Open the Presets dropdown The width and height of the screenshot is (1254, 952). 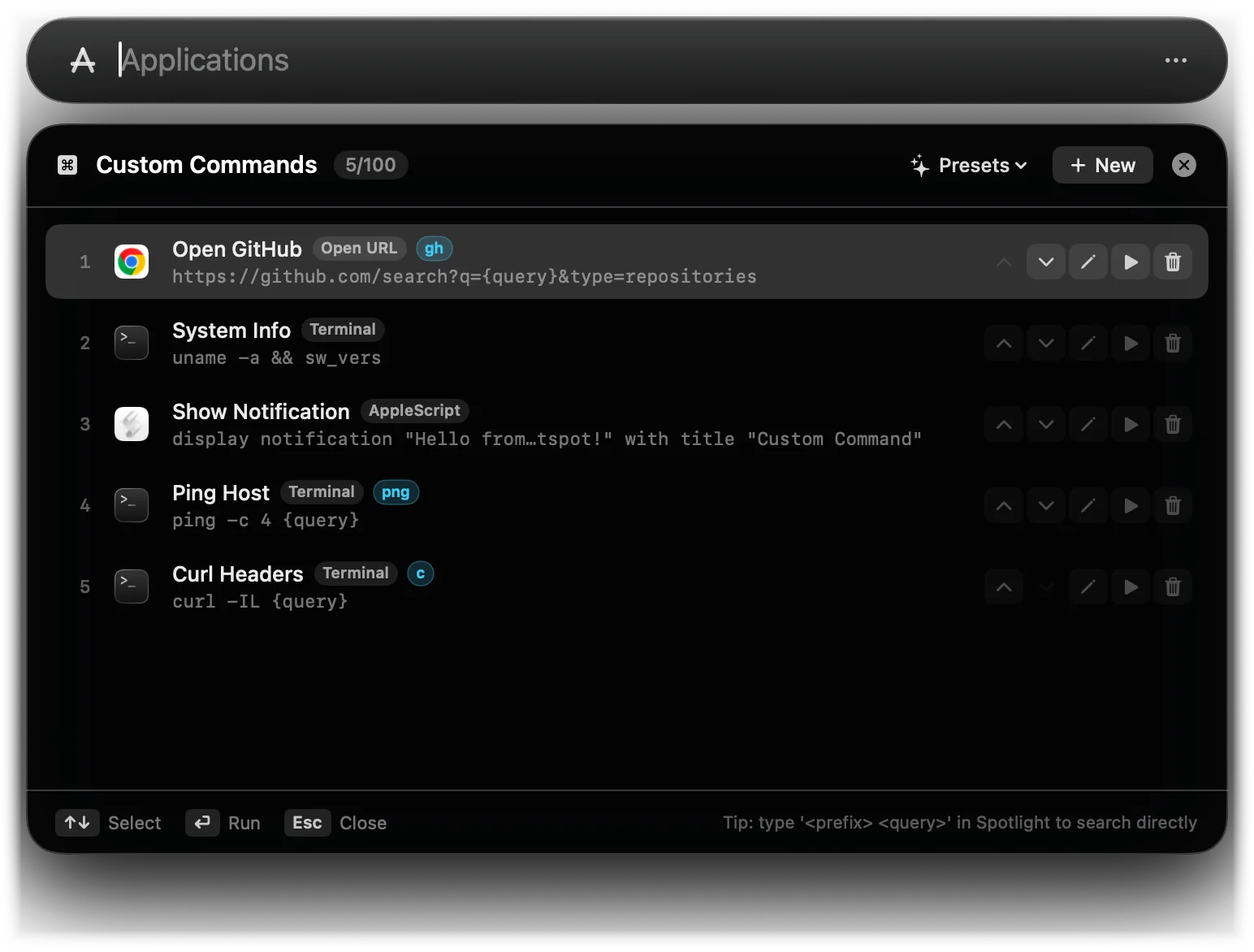pyautogui.click(x=969, y=166)
